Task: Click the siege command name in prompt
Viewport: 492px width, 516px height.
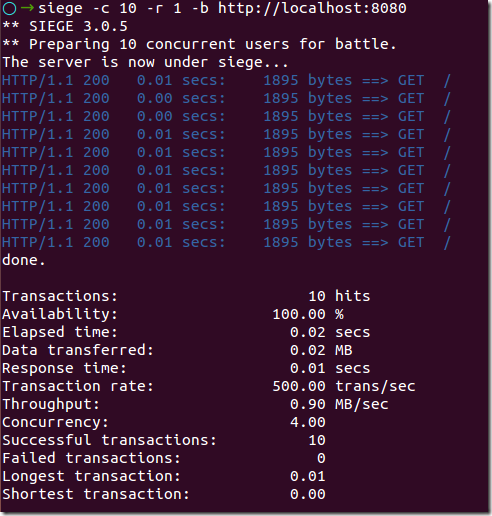Action: tap(60, 9)
